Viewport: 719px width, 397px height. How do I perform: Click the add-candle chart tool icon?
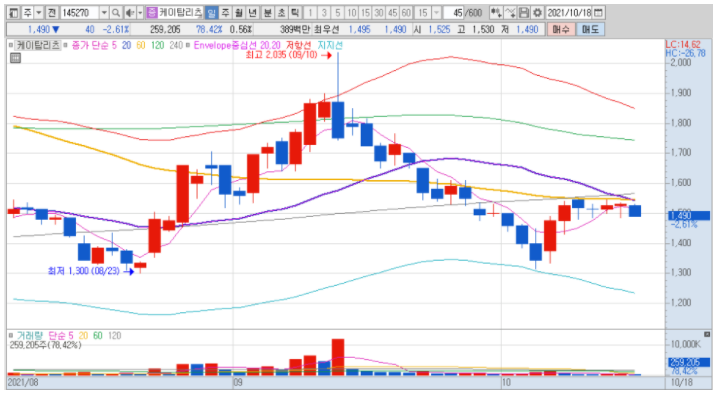[x=496, y=13]
